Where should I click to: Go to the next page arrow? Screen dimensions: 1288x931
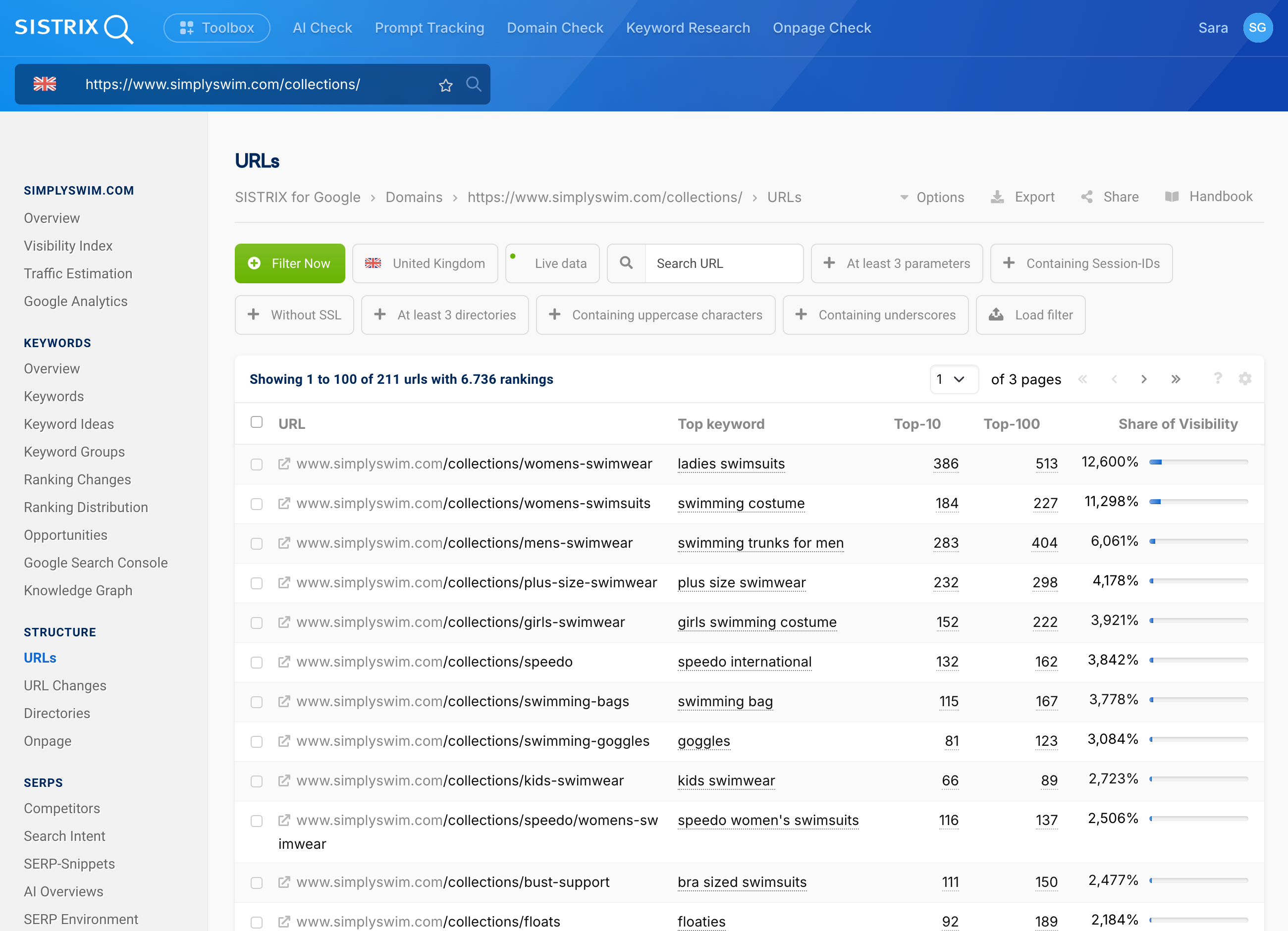tap(1144, 379)
